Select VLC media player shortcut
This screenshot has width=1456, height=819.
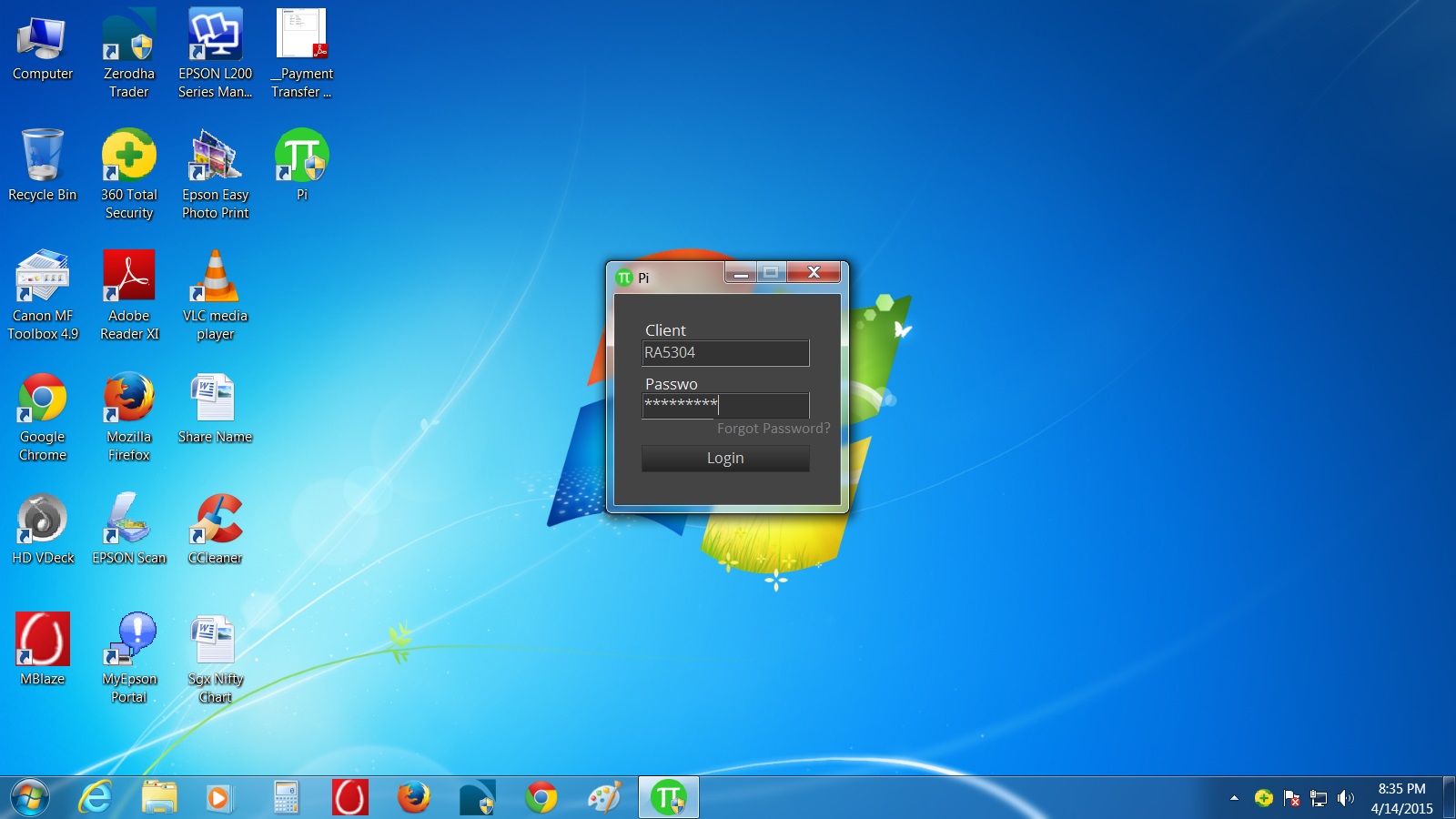pyautogui.click(x=216, y=296)
